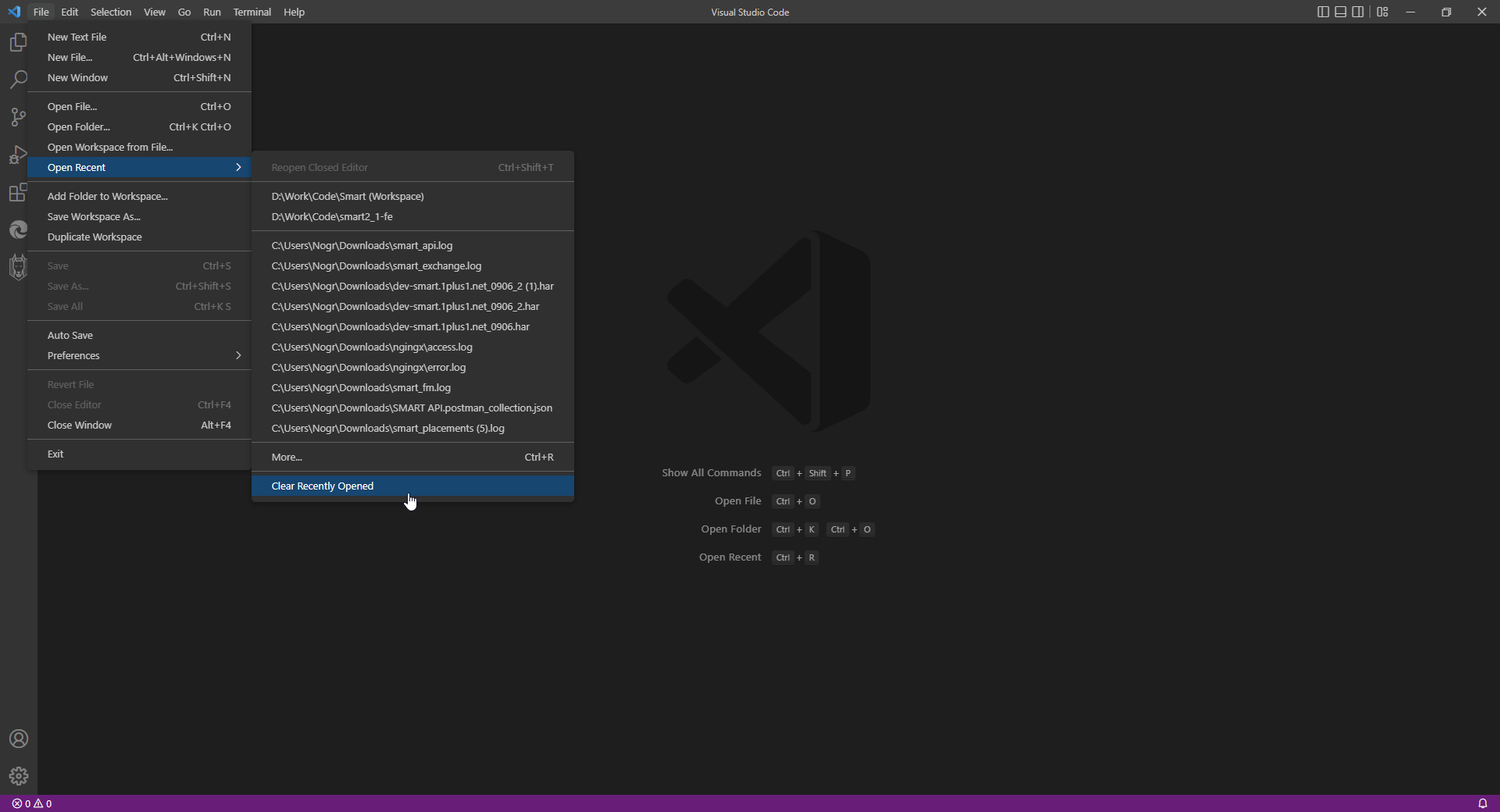
Task: Click the errors and warnings indicator in status bar
Action: tap(31, 803)
